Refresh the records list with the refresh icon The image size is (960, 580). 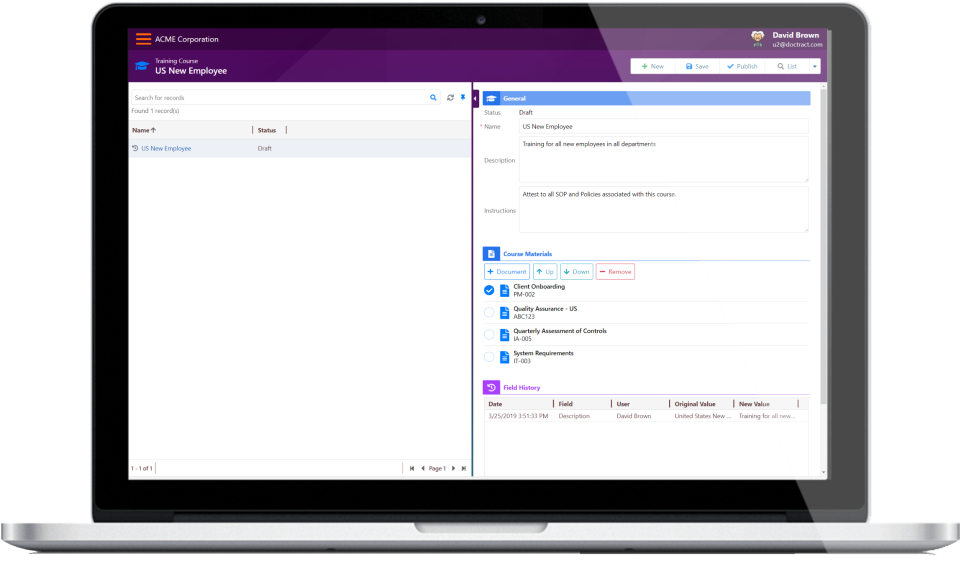(x=450, y=97)
